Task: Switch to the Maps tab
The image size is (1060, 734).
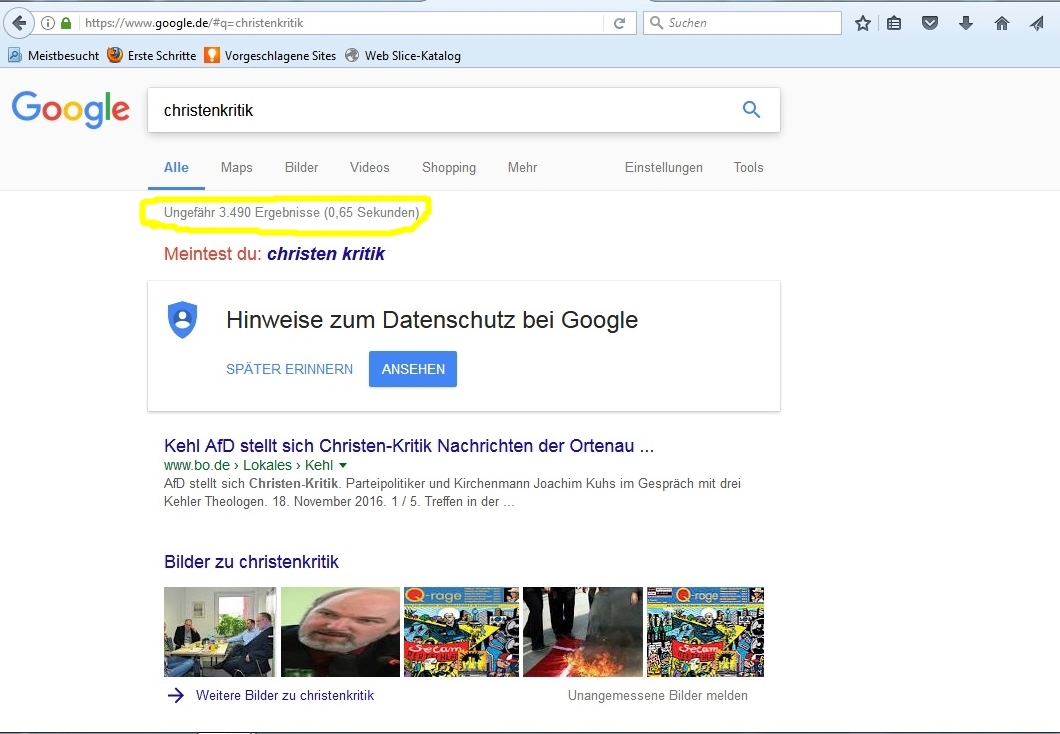Action: pyautogui.click(x=237, y=168)
